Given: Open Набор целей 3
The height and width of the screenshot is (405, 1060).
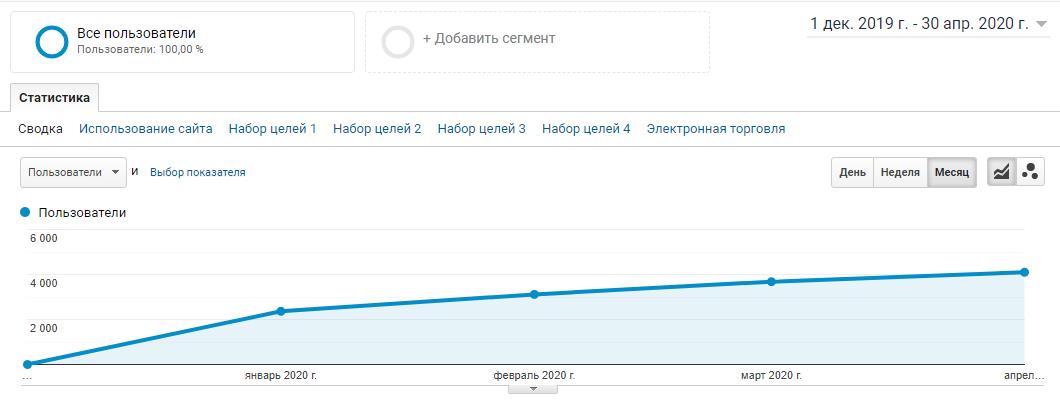Looking at the screenshot, I should tap(481, 129).
